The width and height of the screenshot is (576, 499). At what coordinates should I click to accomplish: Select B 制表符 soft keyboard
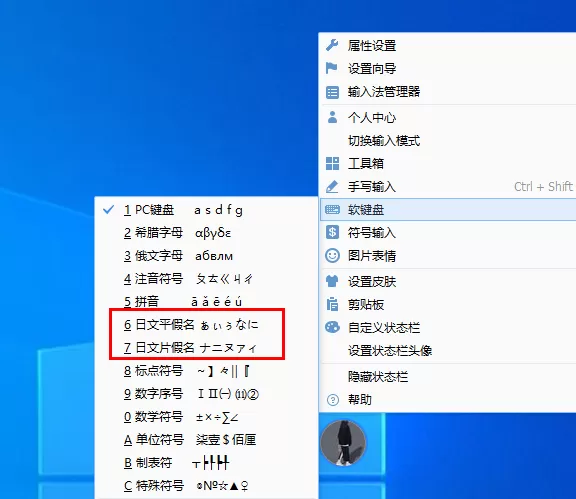point(206,463)
